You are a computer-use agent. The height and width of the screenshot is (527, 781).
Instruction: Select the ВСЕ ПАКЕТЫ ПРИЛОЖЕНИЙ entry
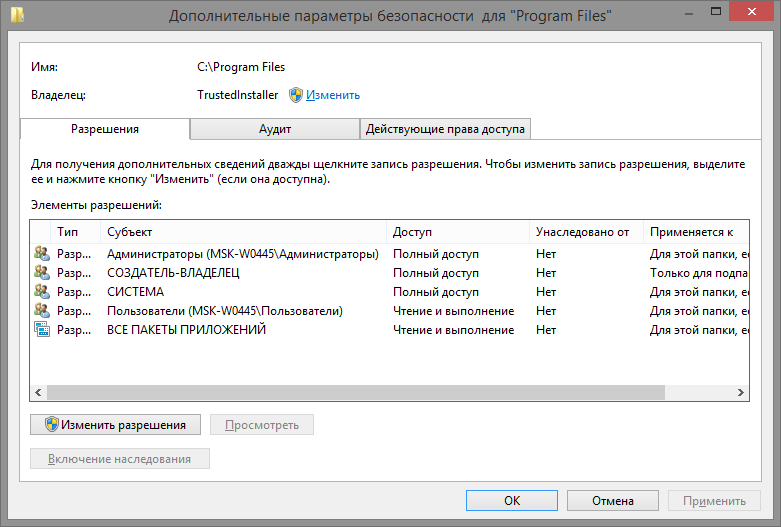[390, 329]
